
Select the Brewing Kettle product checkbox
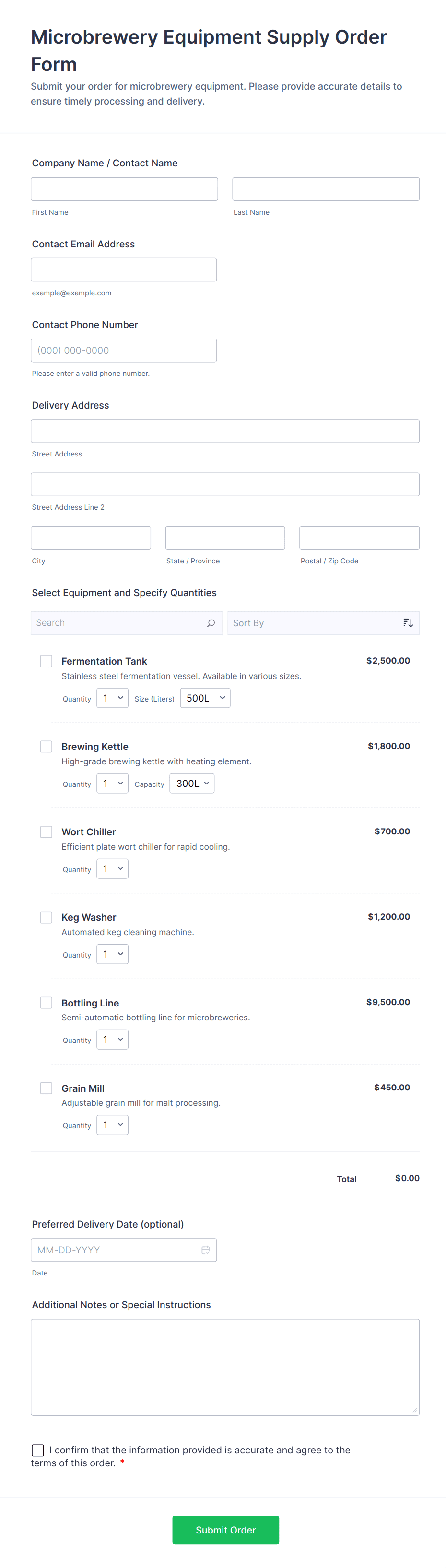(46, 746)
